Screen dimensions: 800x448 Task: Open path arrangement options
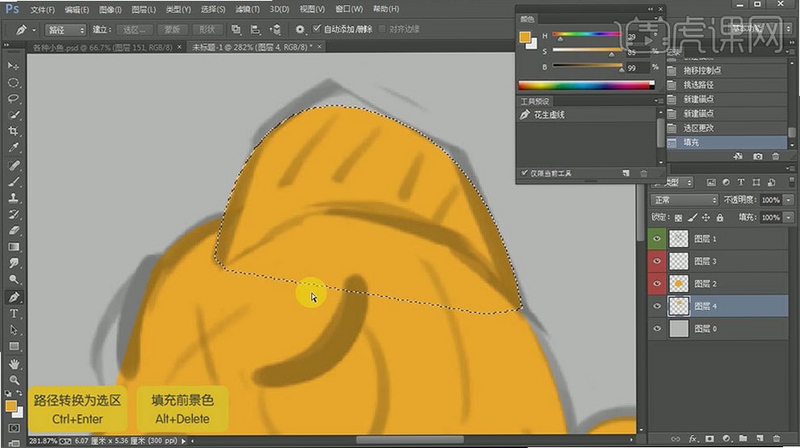pyautogui.click(x=275, y=30)
